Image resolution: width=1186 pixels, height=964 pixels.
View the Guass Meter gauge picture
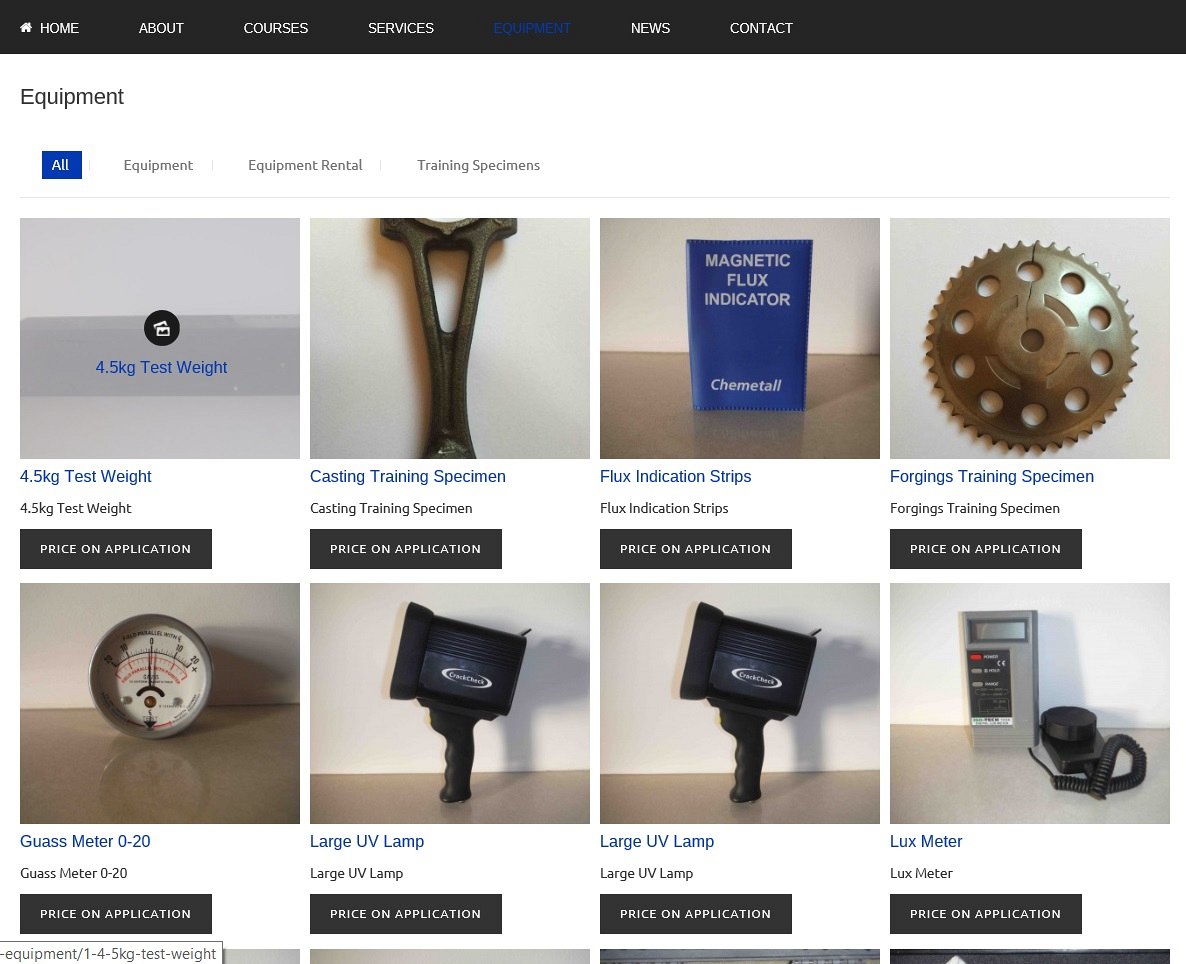click(160, 703)
